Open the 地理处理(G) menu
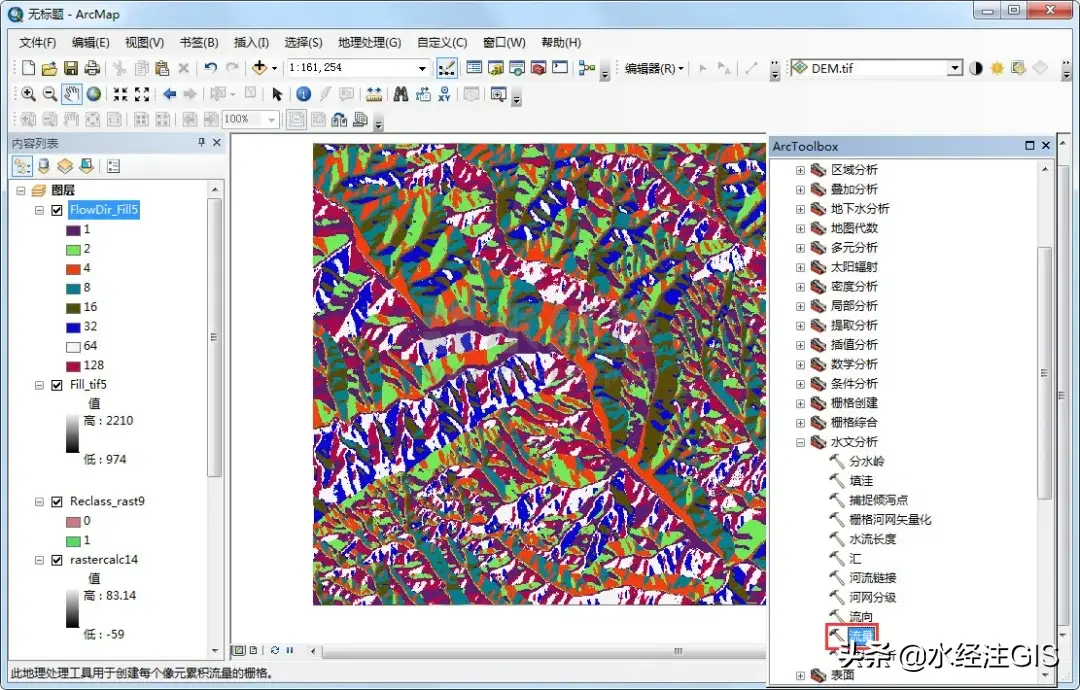1080x690 pixels. (369, 42)
